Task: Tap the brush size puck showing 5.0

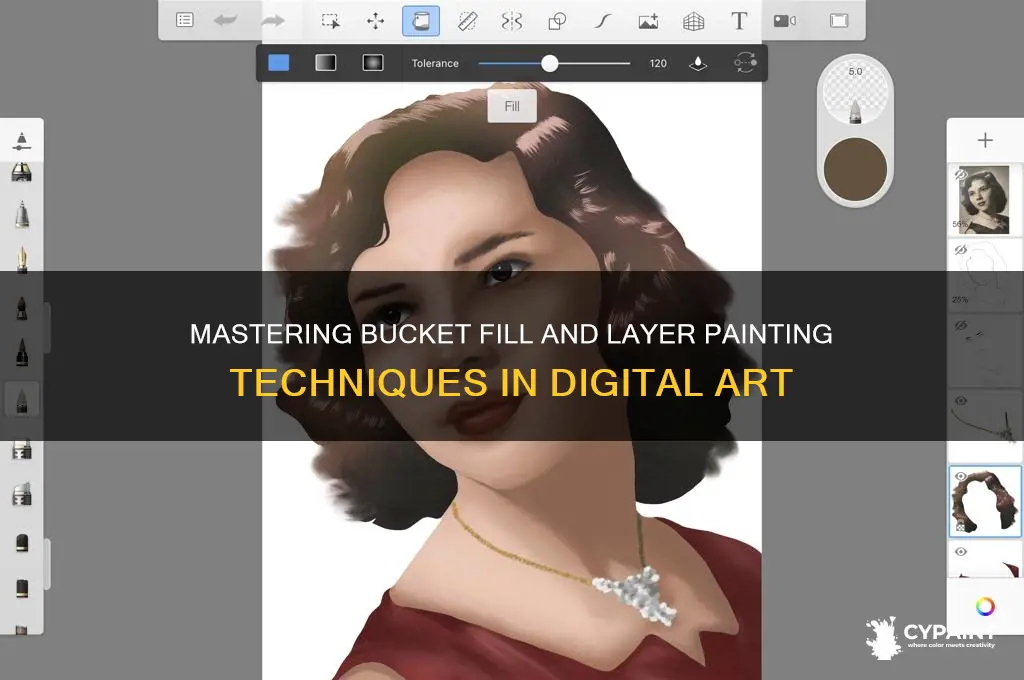Action: click(855, 92)
